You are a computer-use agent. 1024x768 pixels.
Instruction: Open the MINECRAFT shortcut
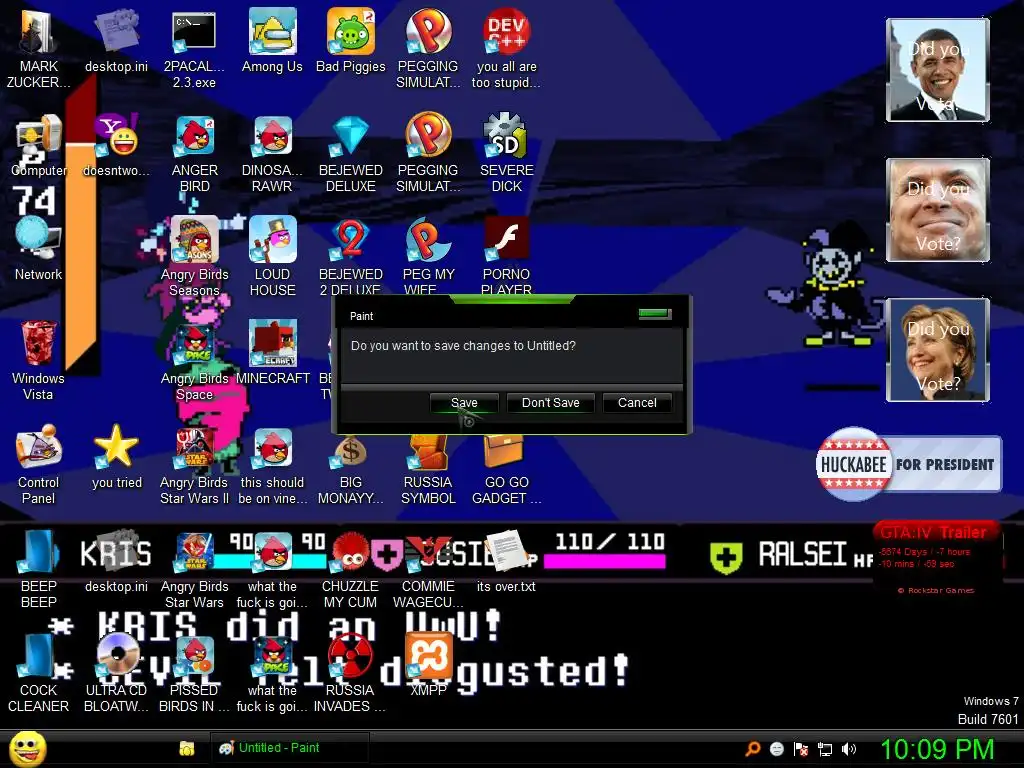[x=272, y=353]
